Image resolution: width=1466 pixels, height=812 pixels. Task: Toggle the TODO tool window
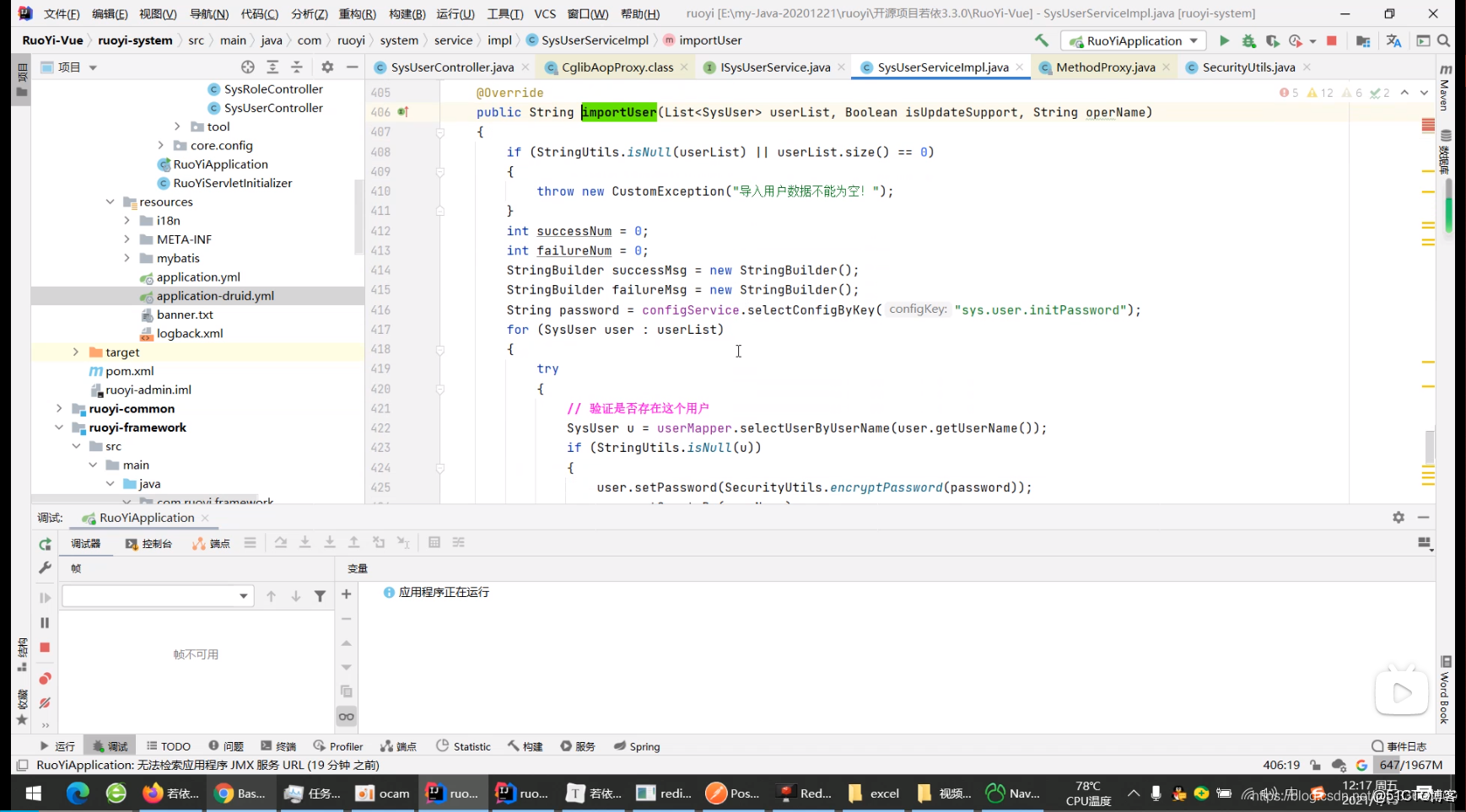pos(169,746)
